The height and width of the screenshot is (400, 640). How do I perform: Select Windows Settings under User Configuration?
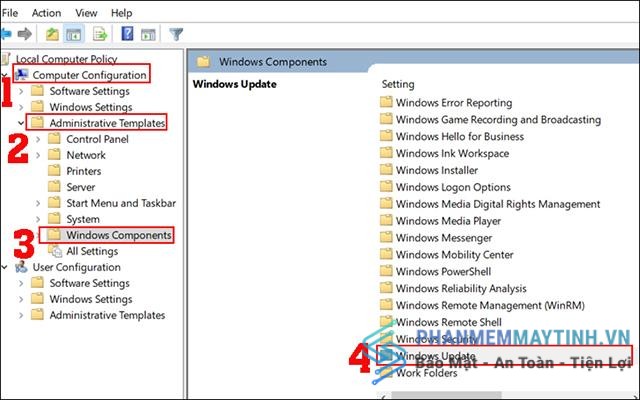click(x=91, y=299)
